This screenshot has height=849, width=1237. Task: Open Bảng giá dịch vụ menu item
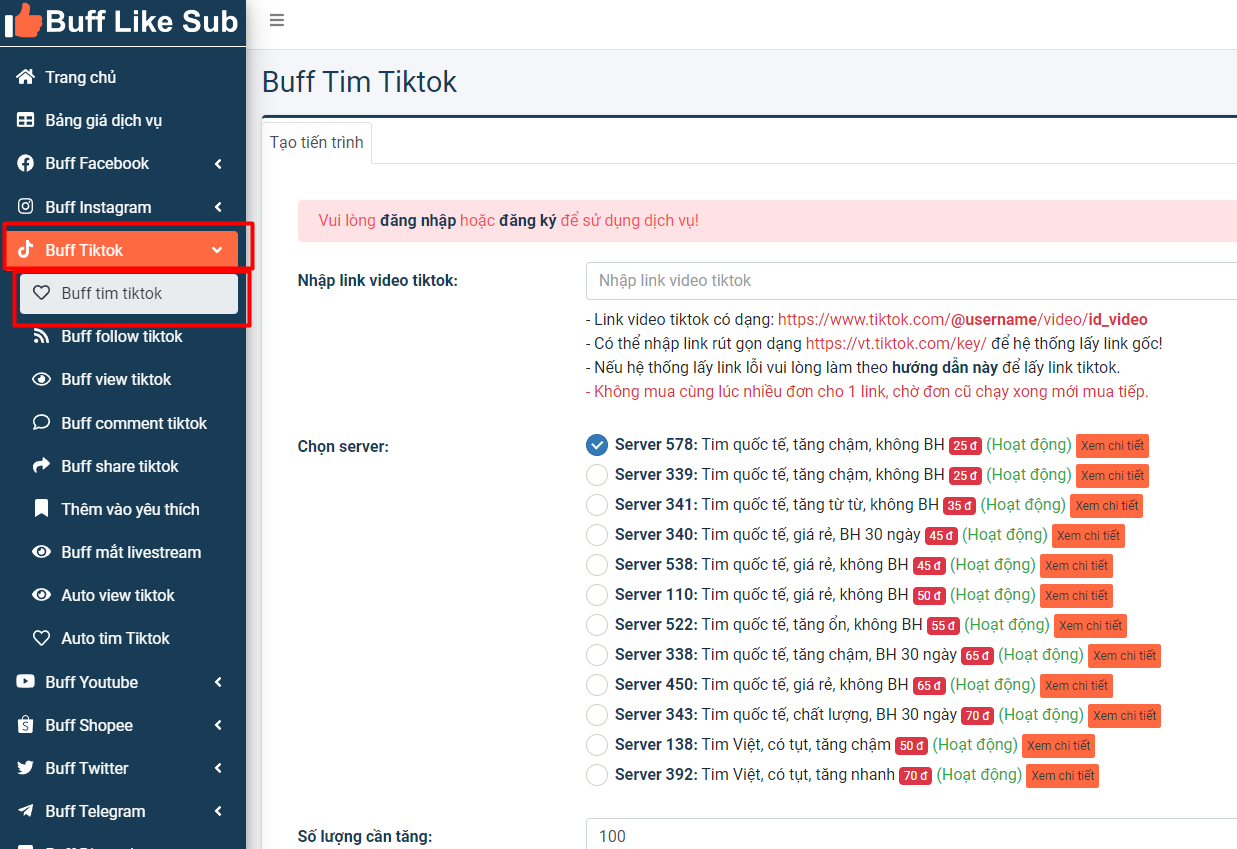(123, 120)
